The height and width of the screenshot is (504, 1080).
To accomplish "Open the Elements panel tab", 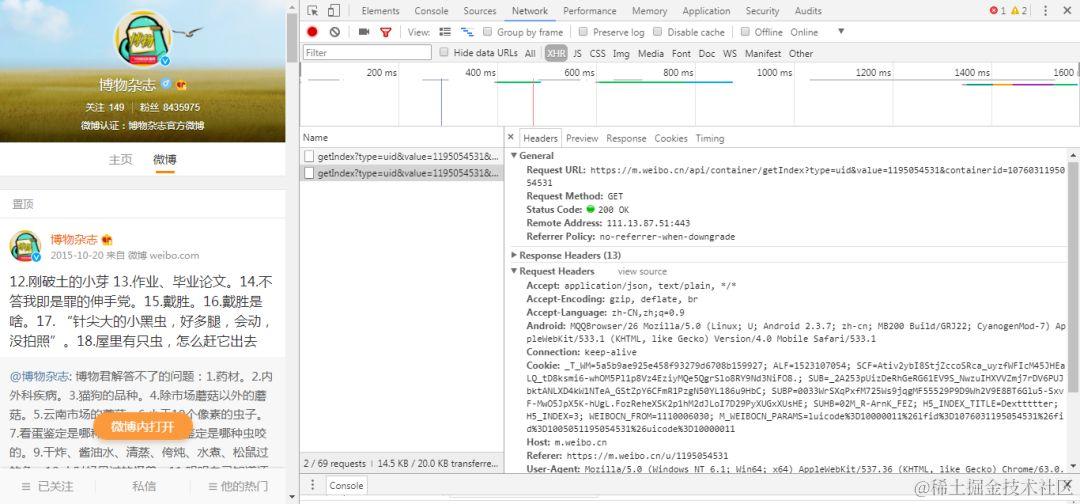I will click(380, 11).
